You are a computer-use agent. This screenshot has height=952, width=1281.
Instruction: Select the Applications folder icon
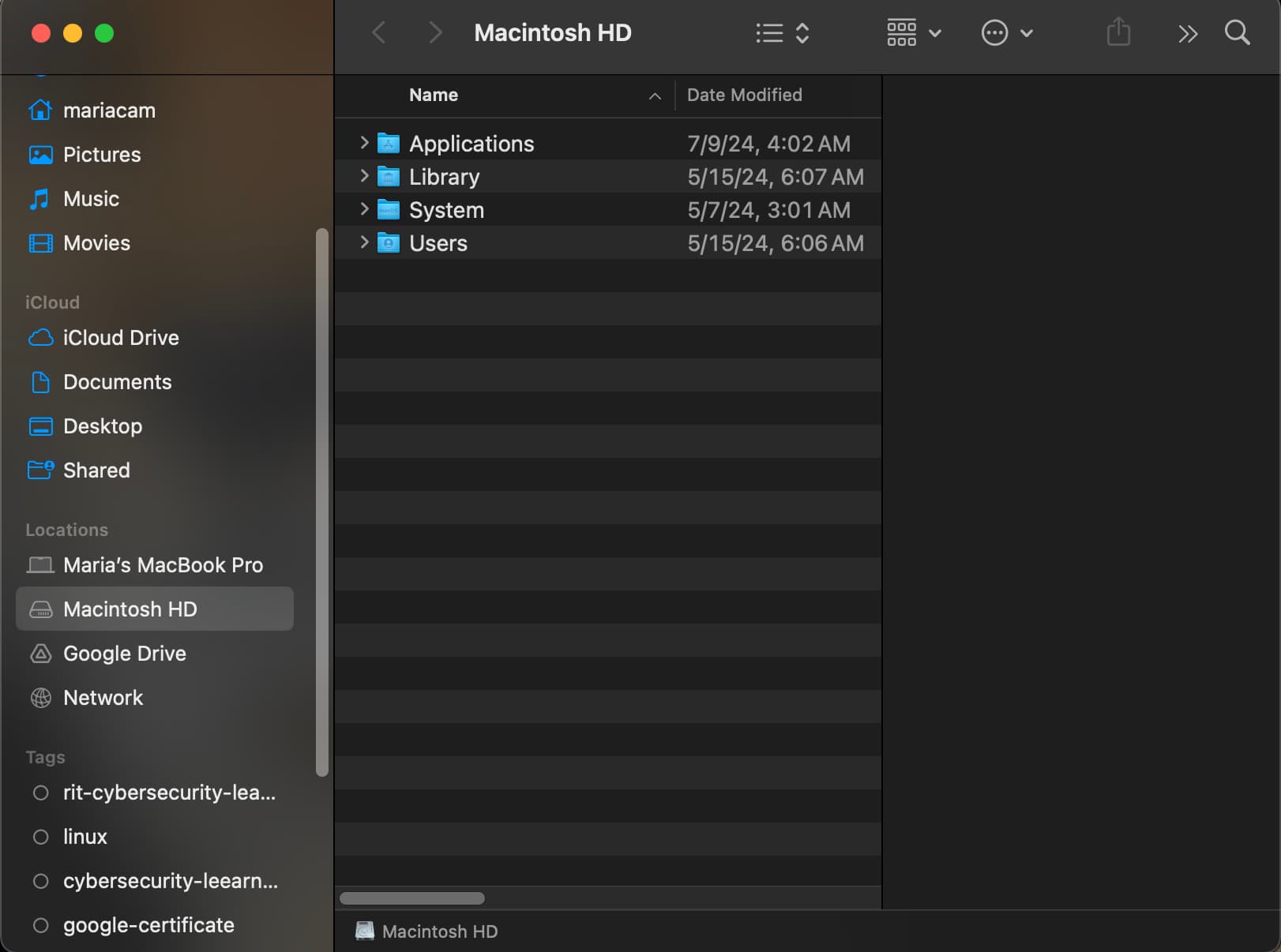[389, 143]
